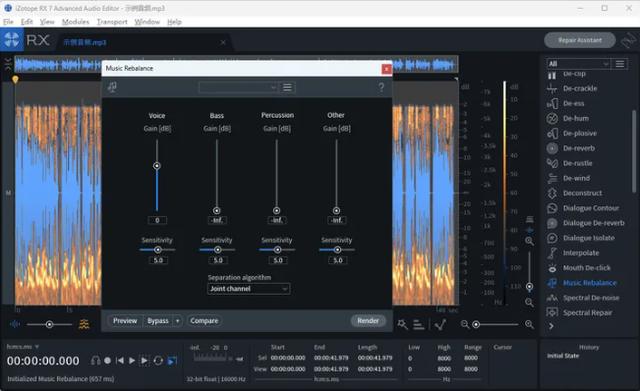Image resolution: width=640 pixels, height=391 pixels.
Task: Toggle loop playback
Action: click(x=158, y=361)
